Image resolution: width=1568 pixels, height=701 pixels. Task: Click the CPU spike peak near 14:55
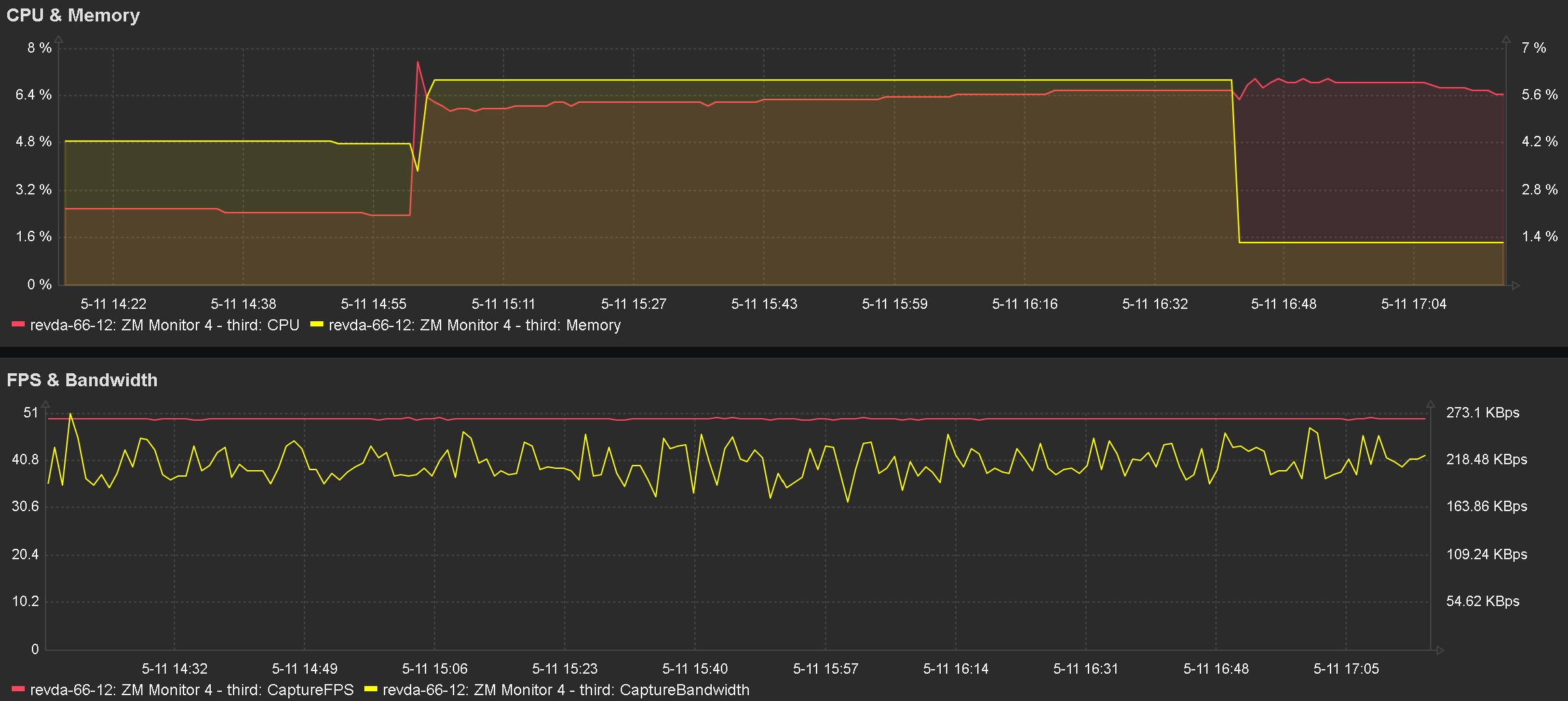(418, 62)
